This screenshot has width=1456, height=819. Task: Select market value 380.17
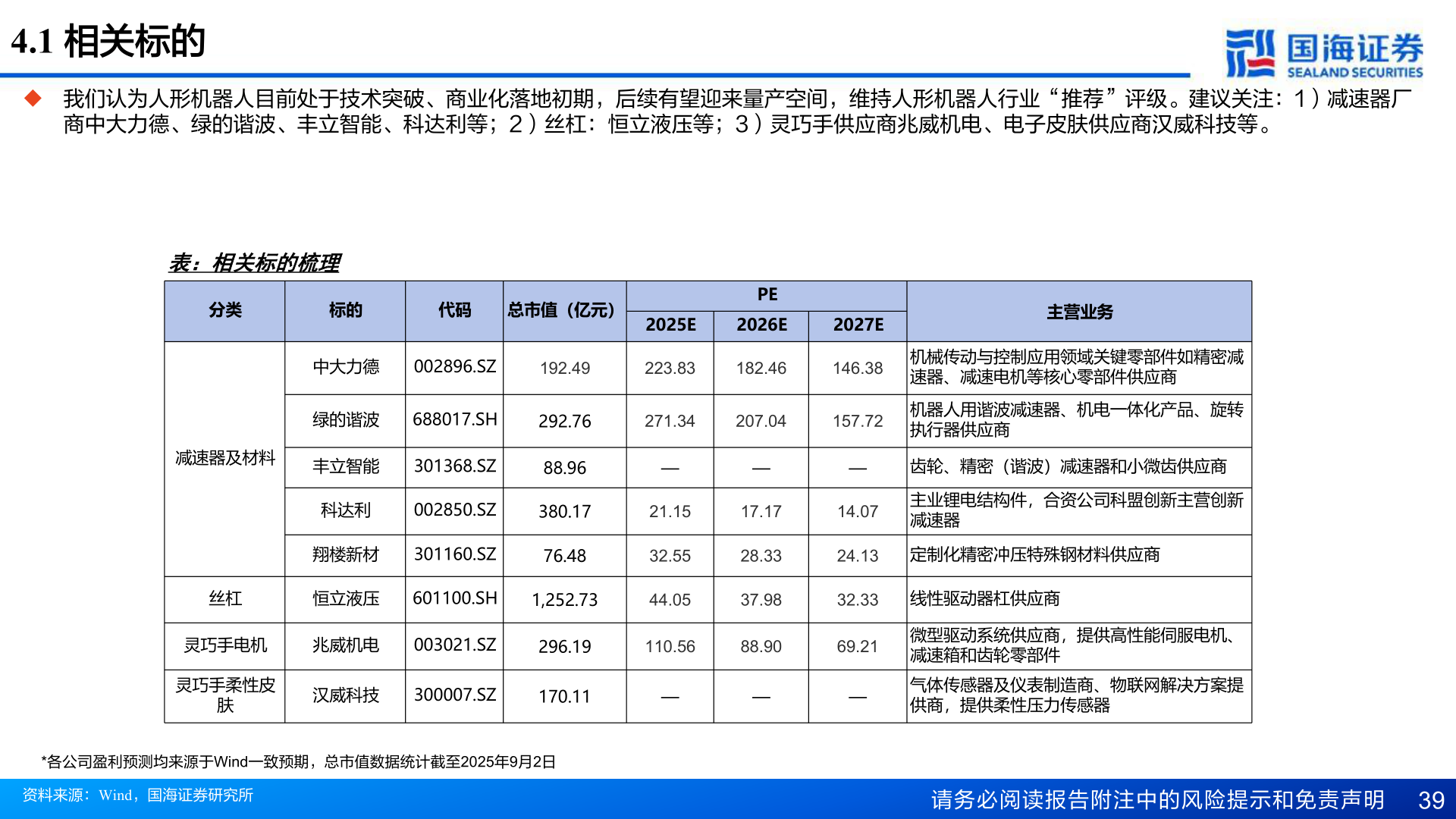[564, 512]
